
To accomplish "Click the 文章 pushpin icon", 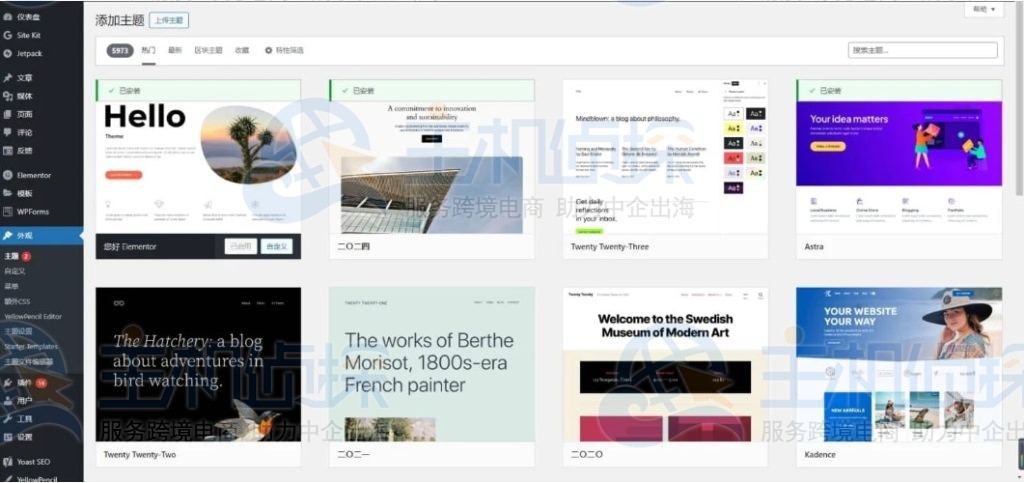I will (8, 78).
